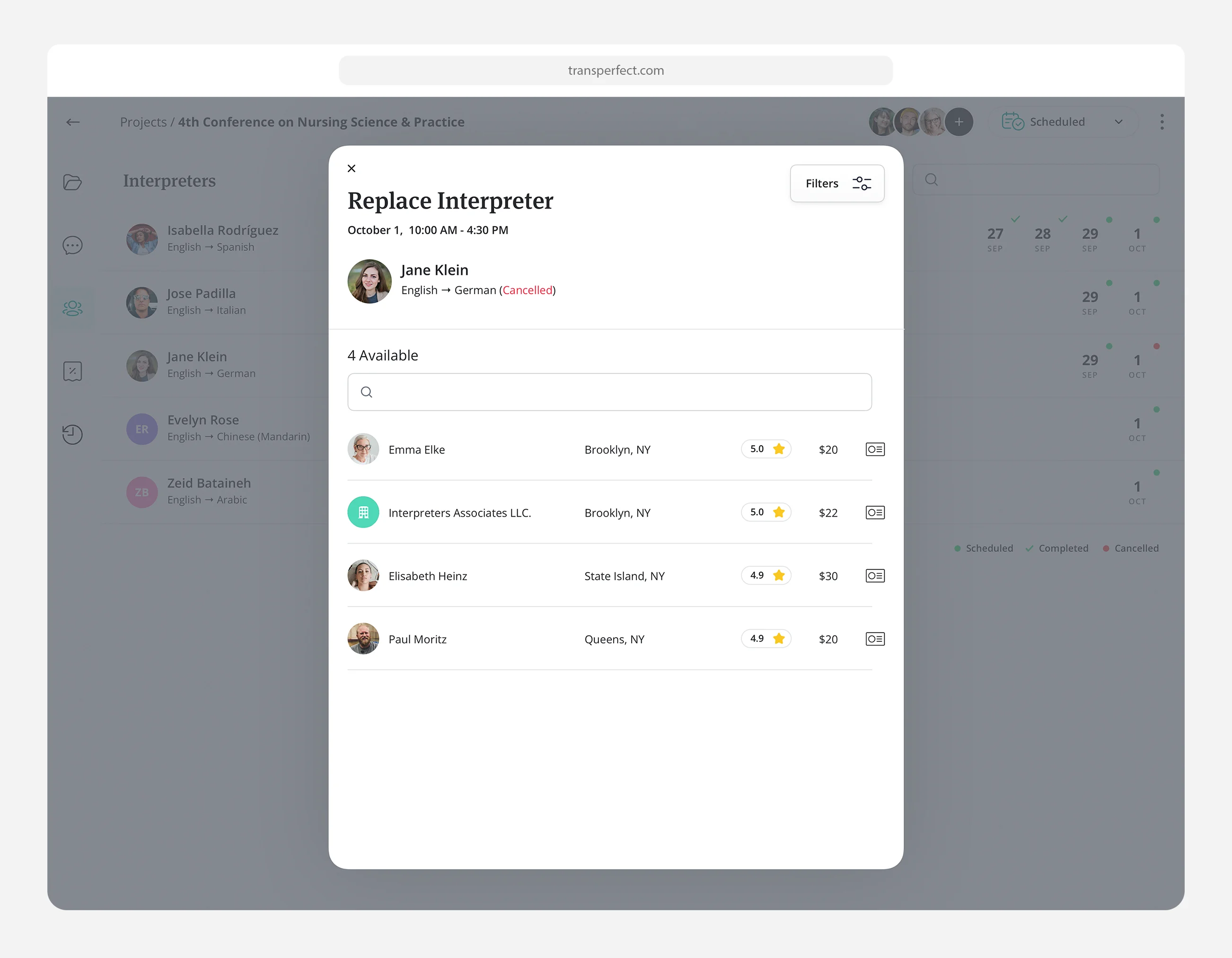Open Interpreters Associates LLC profile card icon
The image size is (1232, 958).
click(874, 512)
